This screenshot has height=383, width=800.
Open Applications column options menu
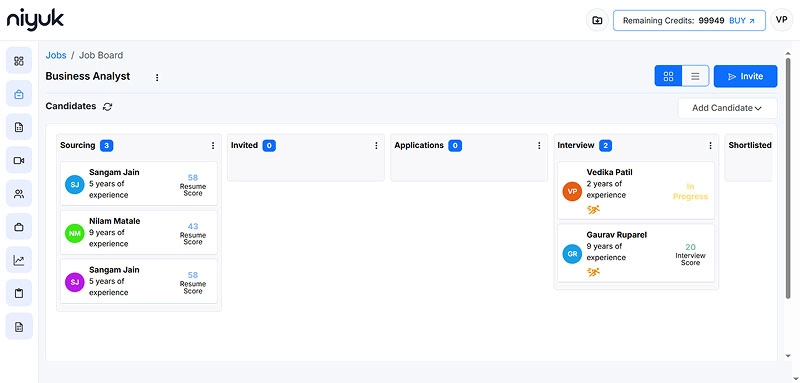tap(539, 146)
